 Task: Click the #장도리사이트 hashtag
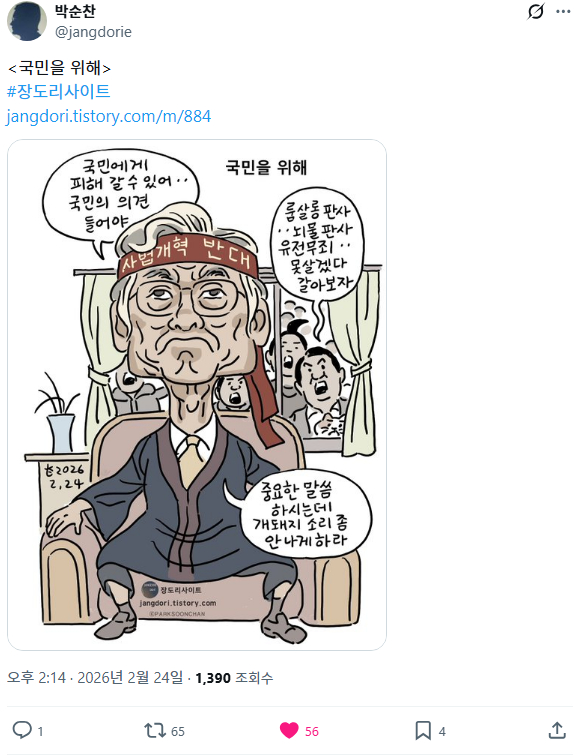(x=59, y=91)
